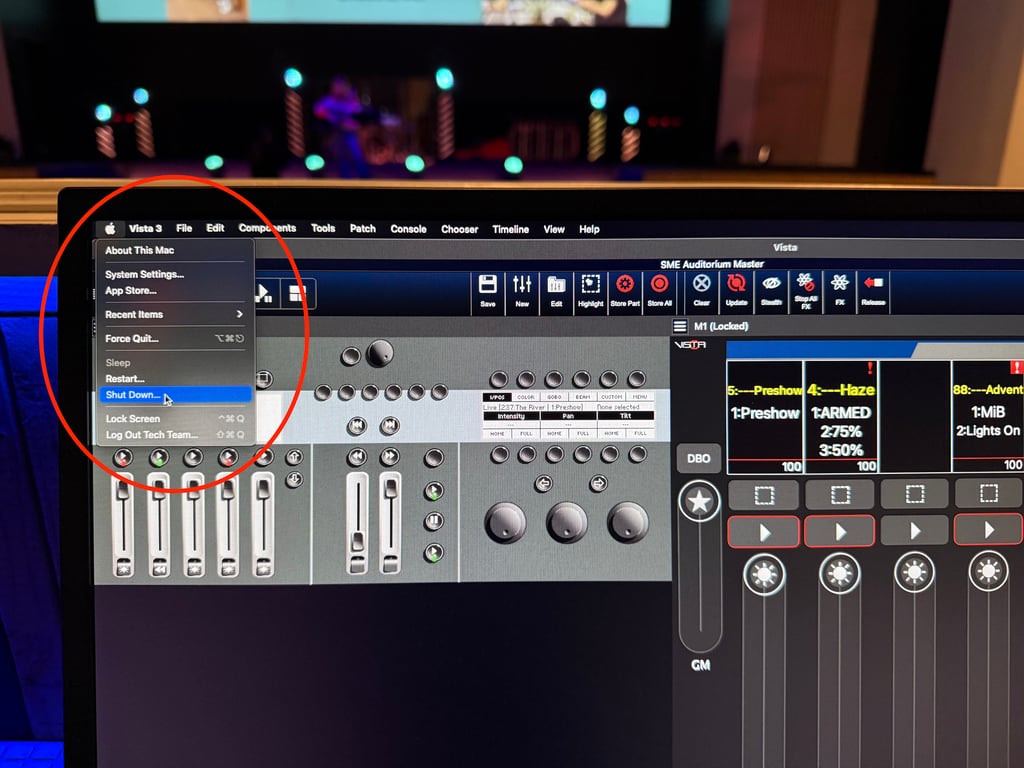Click the Stop All FX icon
This screenshot has height=768, width=1024.
point(805,291)
